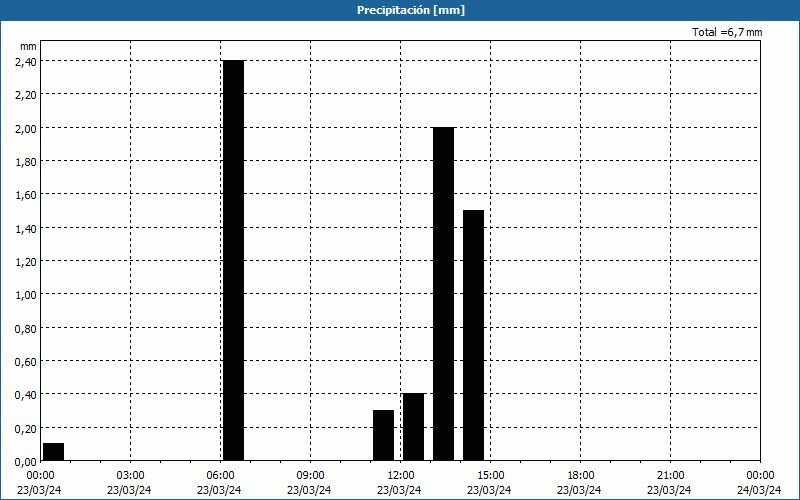This screenshot has width=800, height=500.
Task: Click the 1,00 y-axis value
Action: pos(26,294)
